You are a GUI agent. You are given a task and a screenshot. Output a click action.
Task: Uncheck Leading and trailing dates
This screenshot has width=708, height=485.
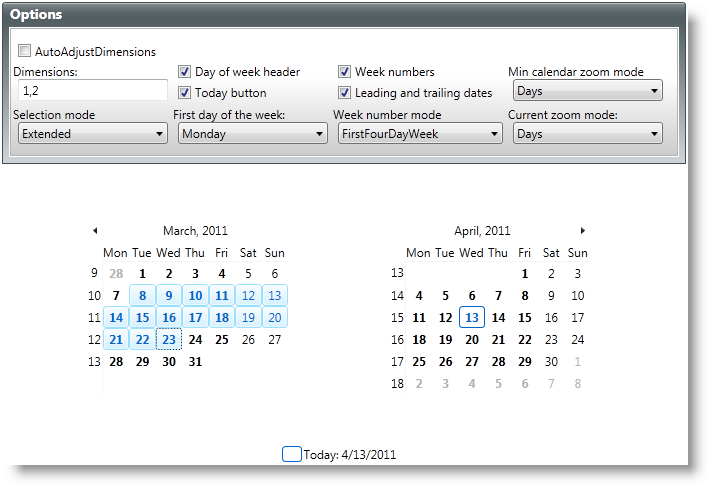pyautogui.click(x=345, y=93)
